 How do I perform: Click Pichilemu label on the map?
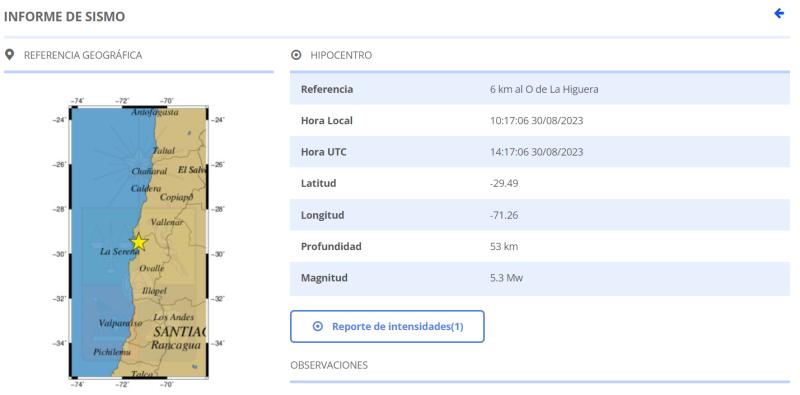pyautogui.click(x=112, y=352)
